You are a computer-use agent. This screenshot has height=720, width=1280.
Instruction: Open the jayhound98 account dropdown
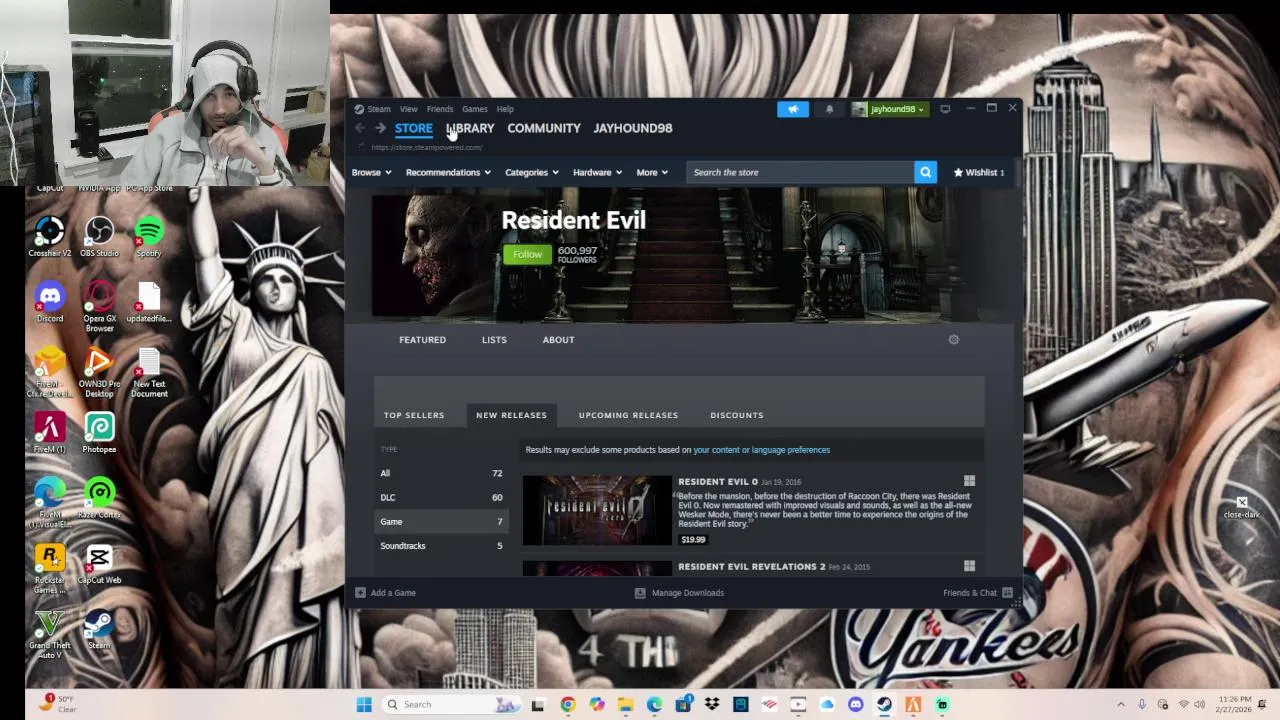pyautogui.click(x=889, y=109)
